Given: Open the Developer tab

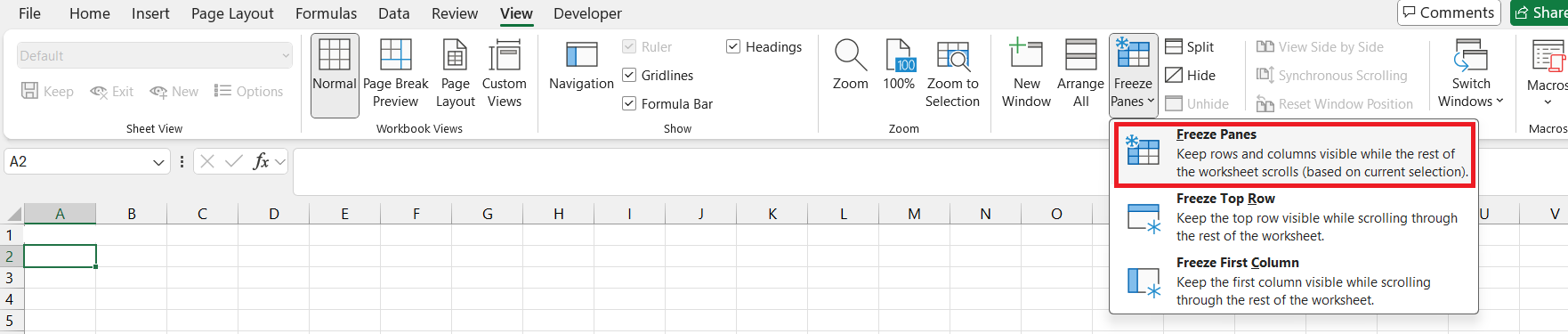Looking at the screenshot, I should (587, 13).
